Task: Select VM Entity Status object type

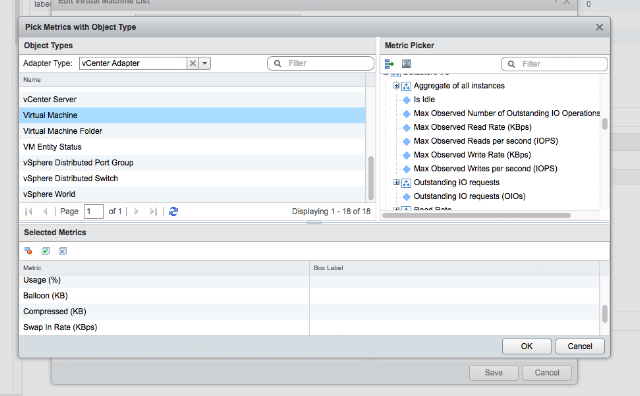Action: coord(192,147)
